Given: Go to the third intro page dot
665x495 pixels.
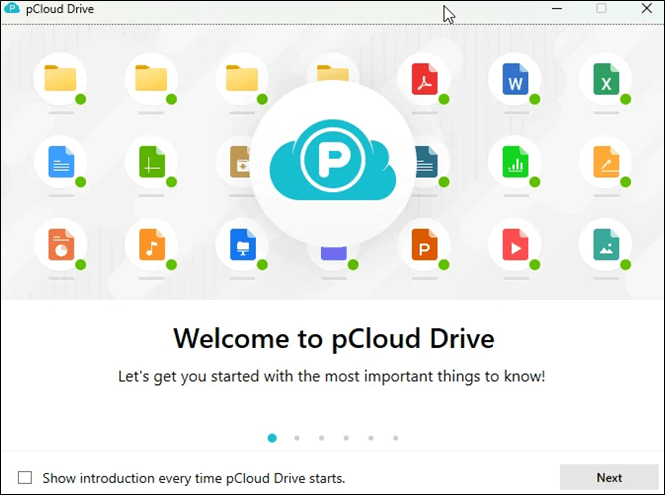Looking at the screenshot, I should (321, 438).
